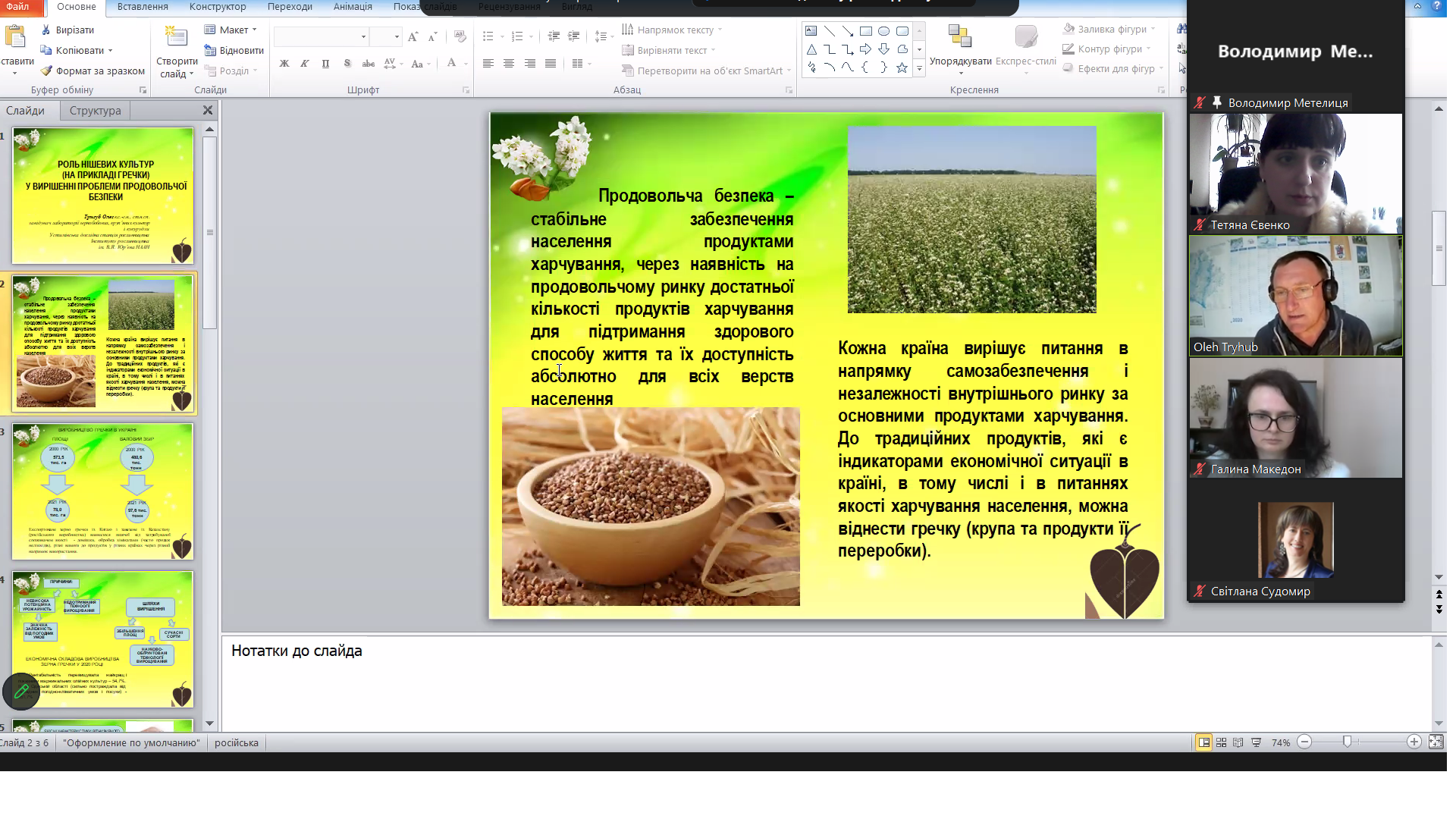Zoom out with the minus button
The height and width of the screenshot is (819, 1456).
1304,742
